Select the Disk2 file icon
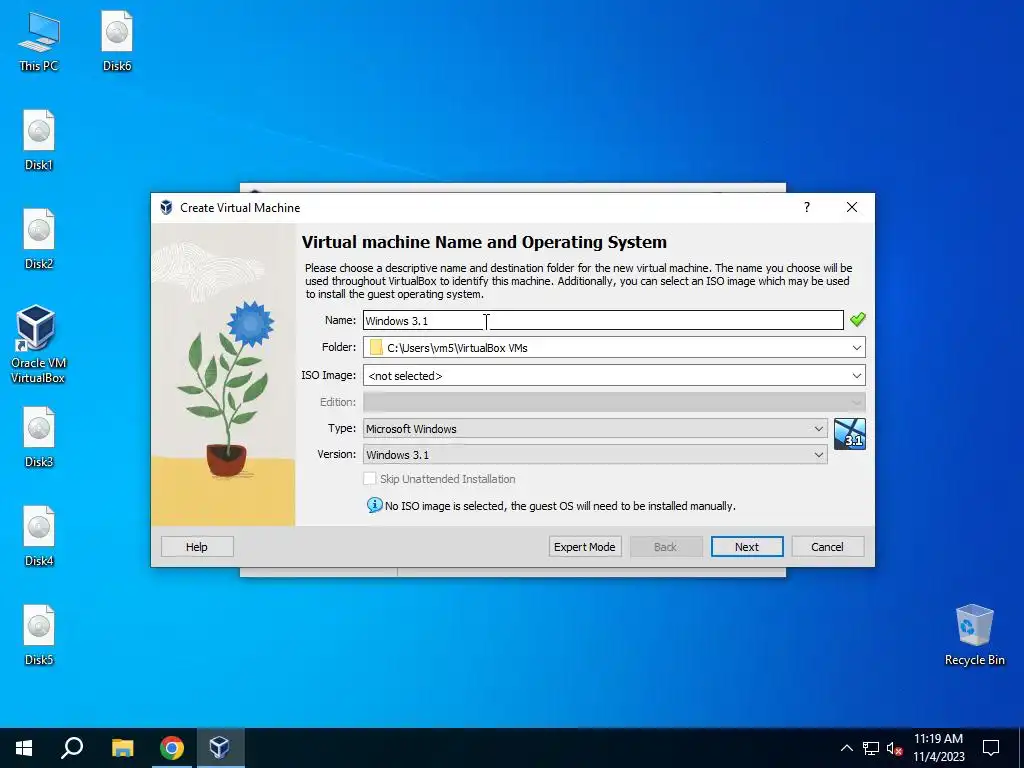The width and height of the screenshot is (1024, 768). (39, 240)
